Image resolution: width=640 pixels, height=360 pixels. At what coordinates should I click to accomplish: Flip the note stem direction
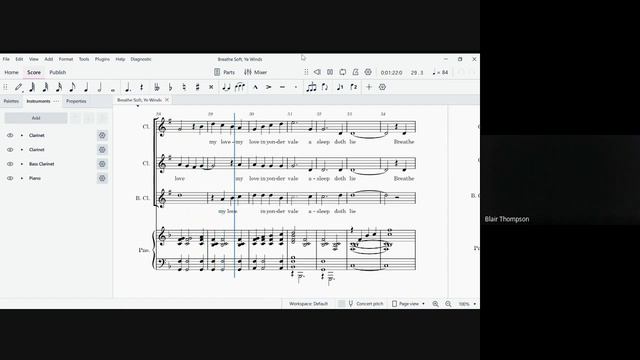click(x=325, y=87)
